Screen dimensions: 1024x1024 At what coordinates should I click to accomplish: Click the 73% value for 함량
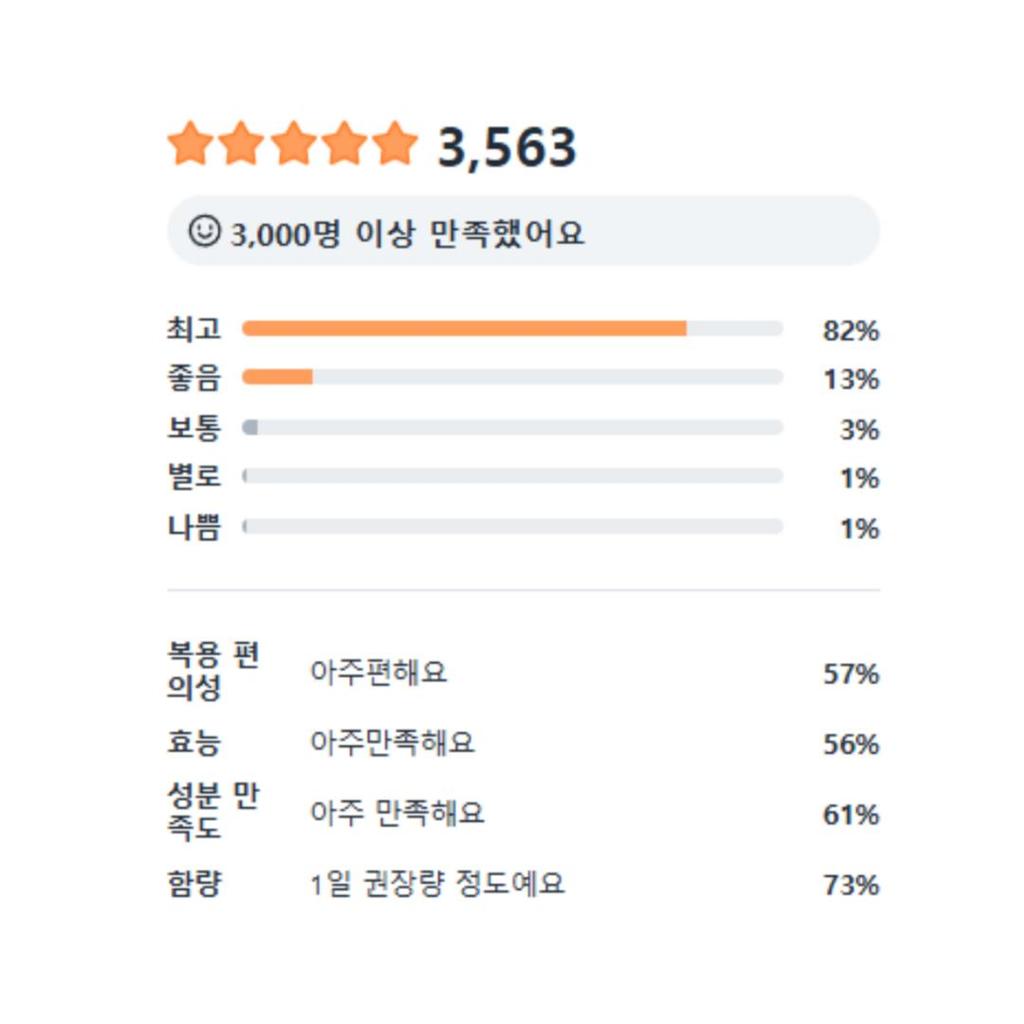point(850,885)
